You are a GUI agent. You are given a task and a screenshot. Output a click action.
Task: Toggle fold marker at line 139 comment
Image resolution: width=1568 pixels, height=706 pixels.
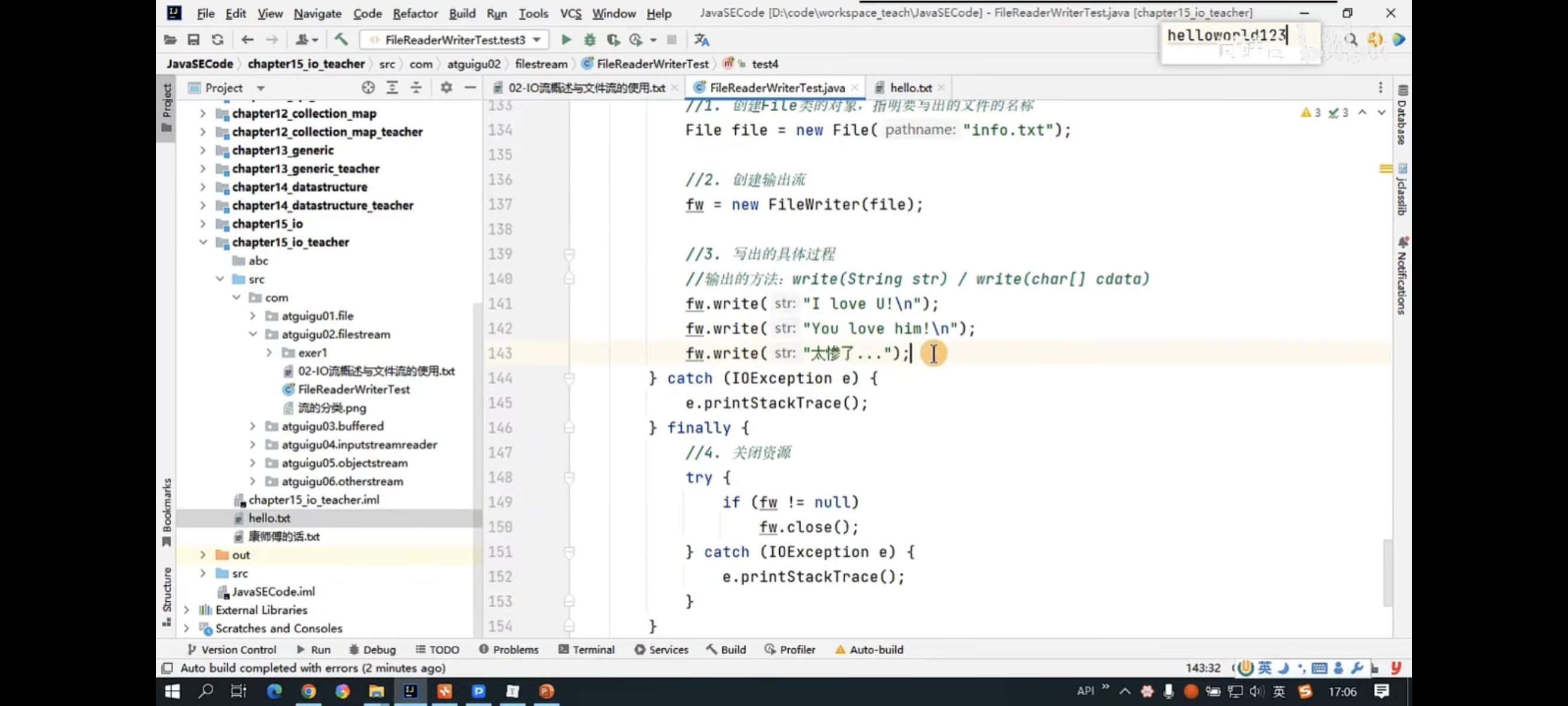(x=569, y=254)
